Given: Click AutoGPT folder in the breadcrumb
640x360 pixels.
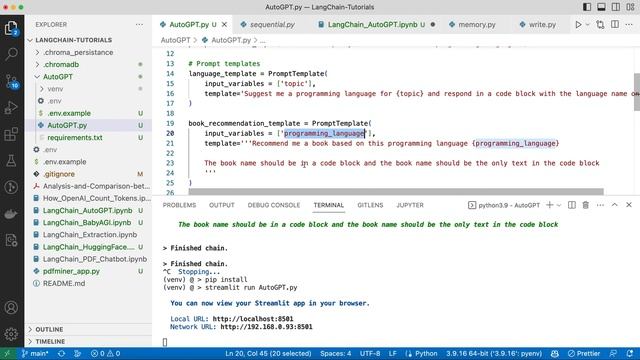Looking at the screenshot, I should (175, 40).
